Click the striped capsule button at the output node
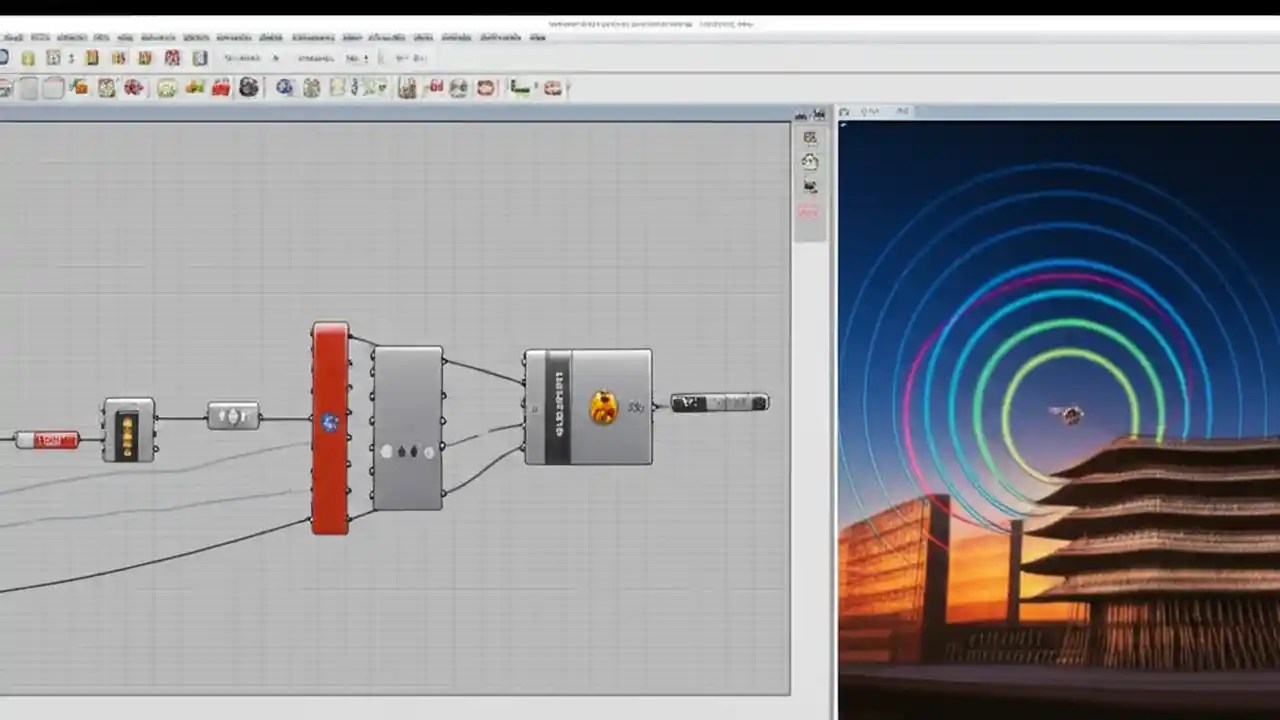The image size is (1280, 720). coord(719,403)
